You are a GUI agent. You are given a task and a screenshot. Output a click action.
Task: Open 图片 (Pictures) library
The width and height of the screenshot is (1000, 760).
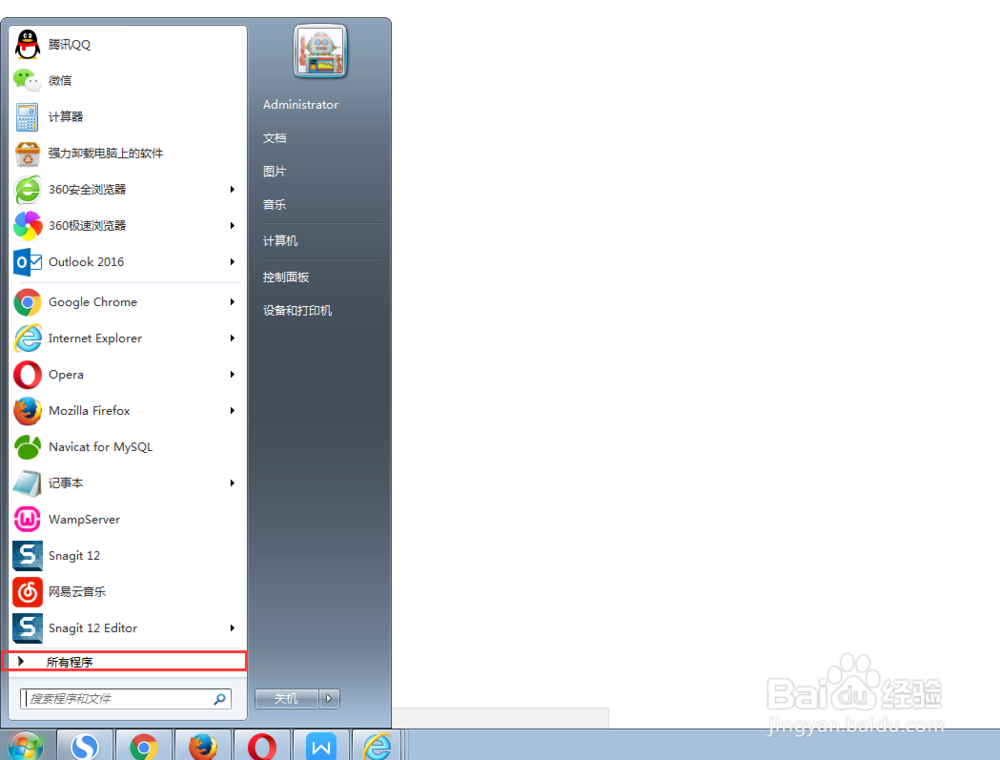(x=274, y=172)
